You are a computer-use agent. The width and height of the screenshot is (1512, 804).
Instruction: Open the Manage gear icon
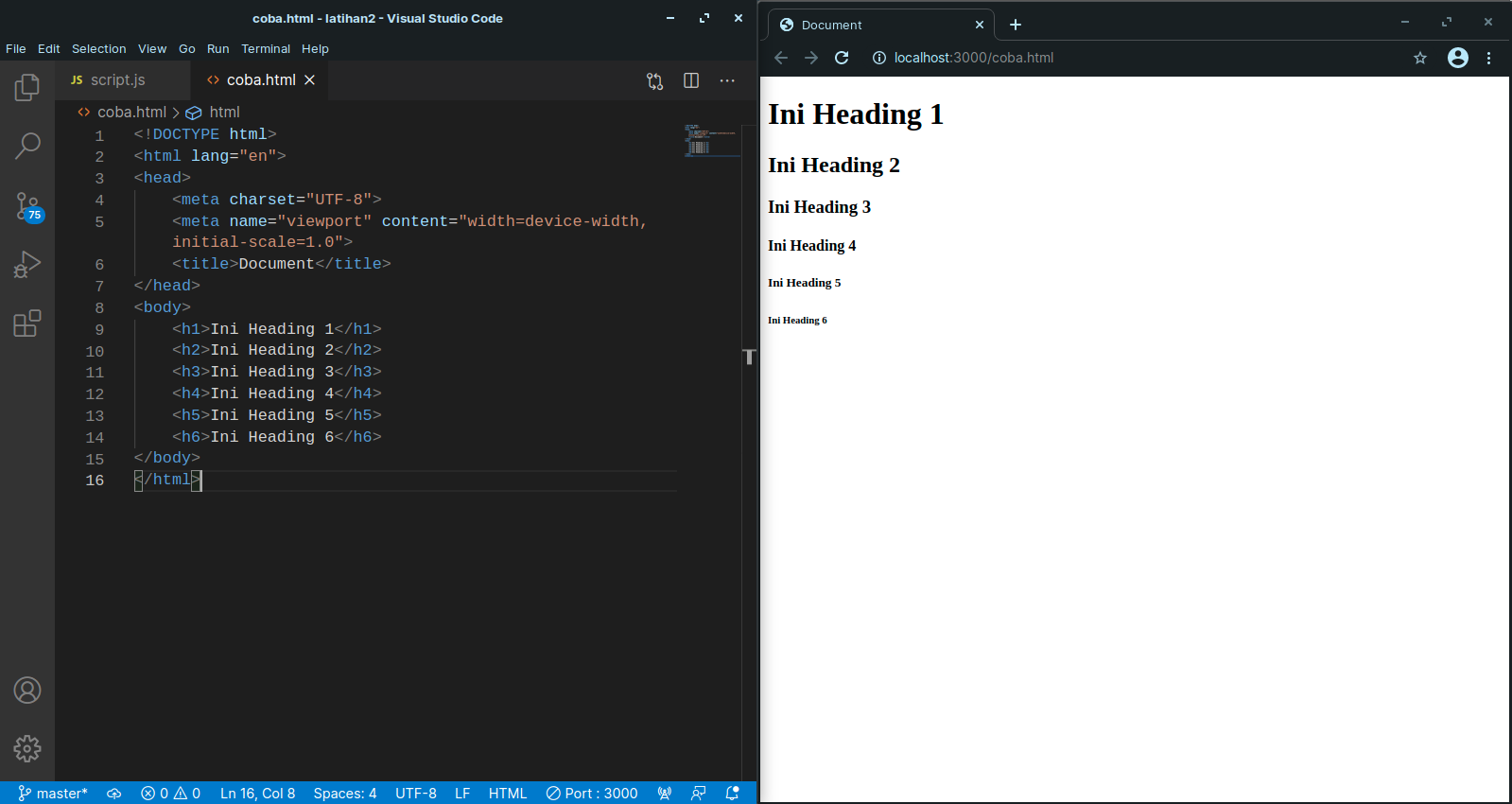click(27, 749)
